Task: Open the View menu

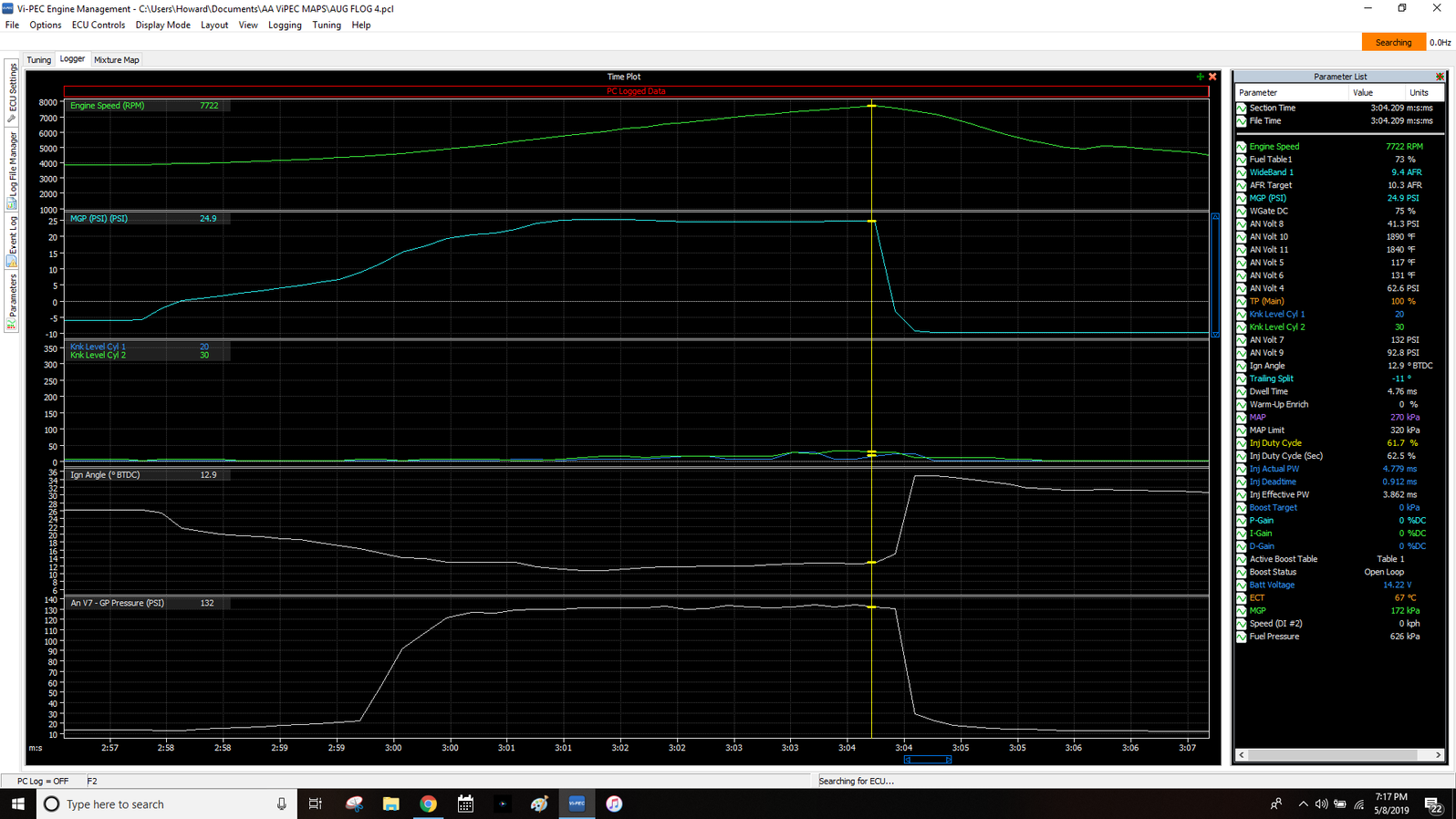Action: coord(248,26)
